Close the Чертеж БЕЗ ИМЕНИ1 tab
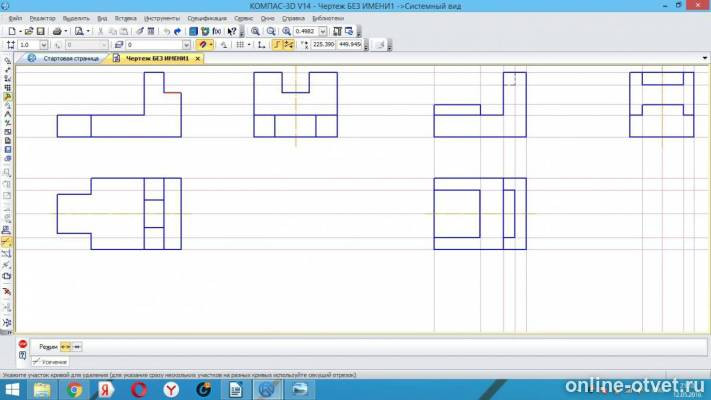 point(198,59)
